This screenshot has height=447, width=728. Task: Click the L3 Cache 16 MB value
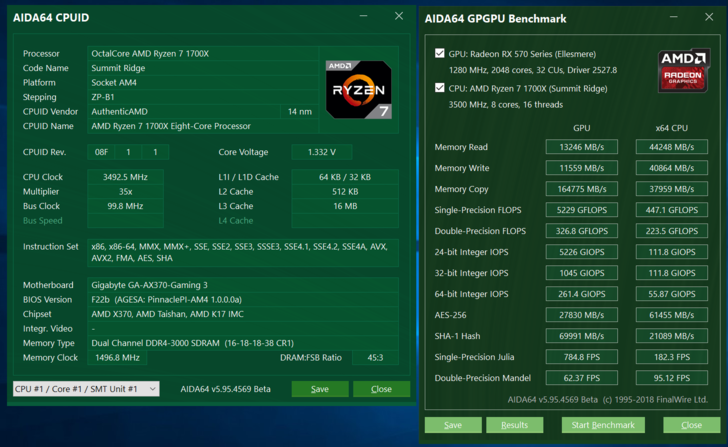click(345, 206)
